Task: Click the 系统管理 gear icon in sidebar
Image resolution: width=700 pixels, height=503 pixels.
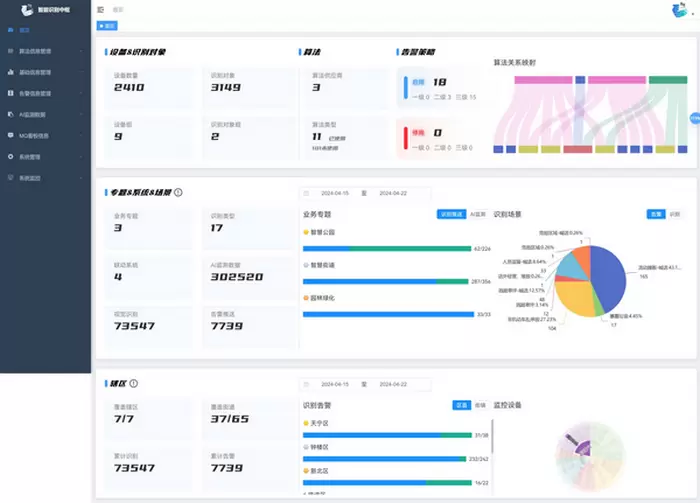Action: (9, 157)
